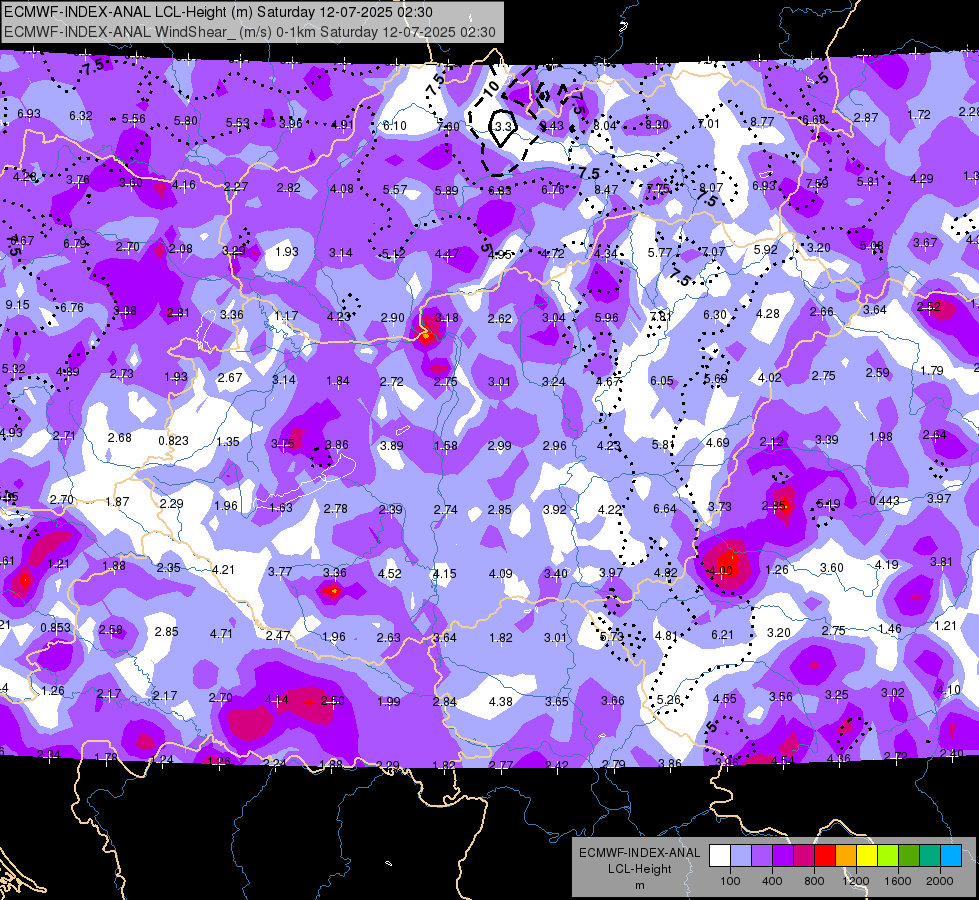This screenshot has width=979, height=900.
Task: Click the pale lavender swatch next to white
Action: pyautogui.click(x=741, y=856)
